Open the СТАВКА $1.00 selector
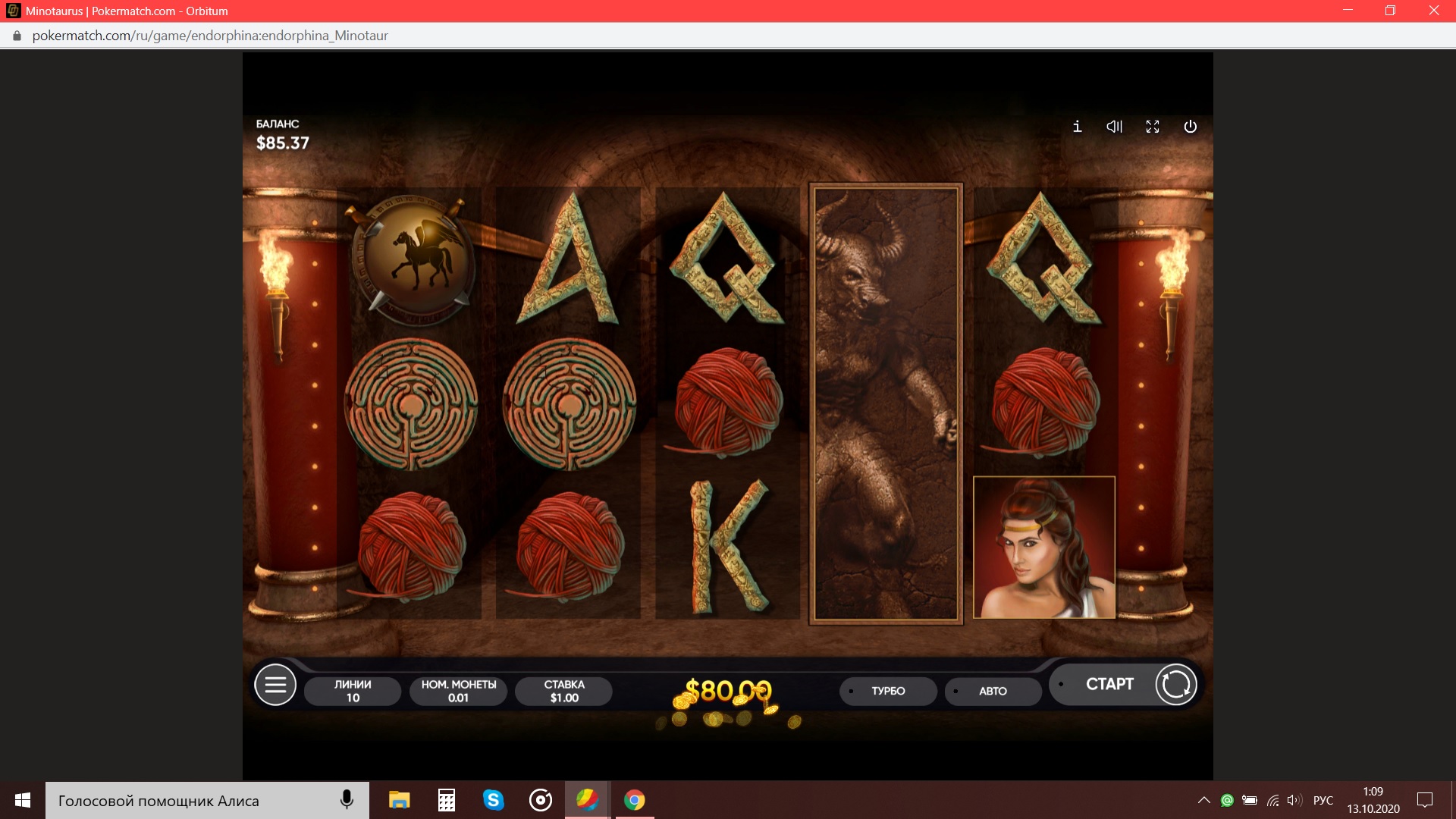 pyautogui.click(x=564, y=691)
